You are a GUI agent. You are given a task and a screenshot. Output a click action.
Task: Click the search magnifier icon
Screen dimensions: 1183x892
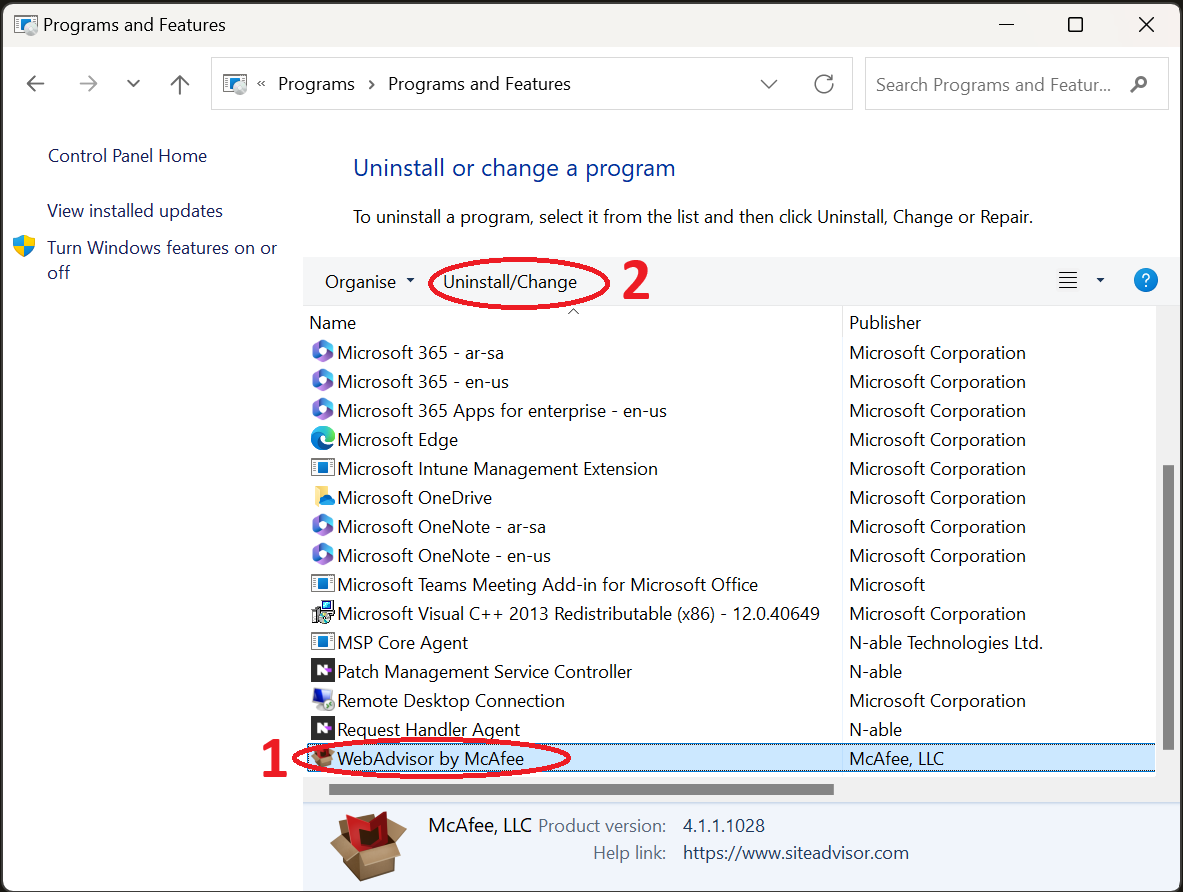pos(1138,85)
